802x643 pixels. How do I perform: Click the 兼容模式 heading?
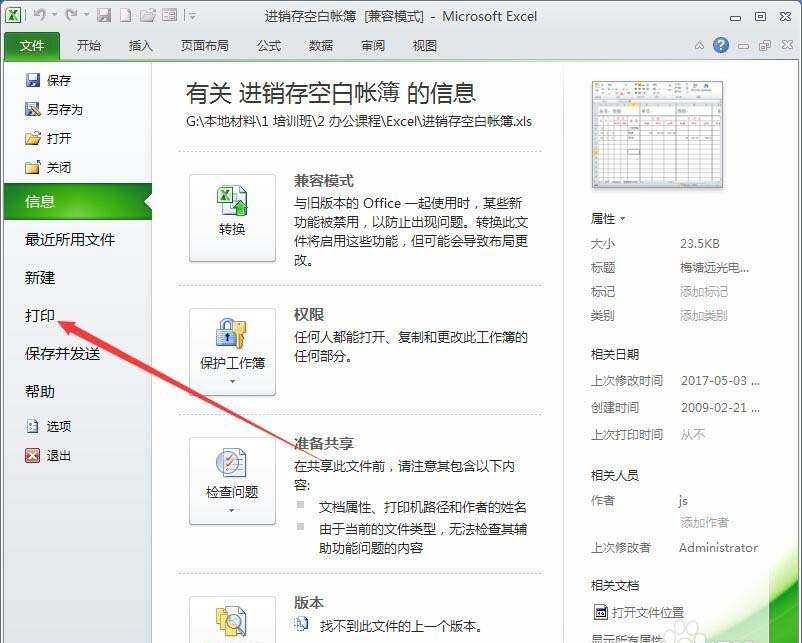pos(324,181)
